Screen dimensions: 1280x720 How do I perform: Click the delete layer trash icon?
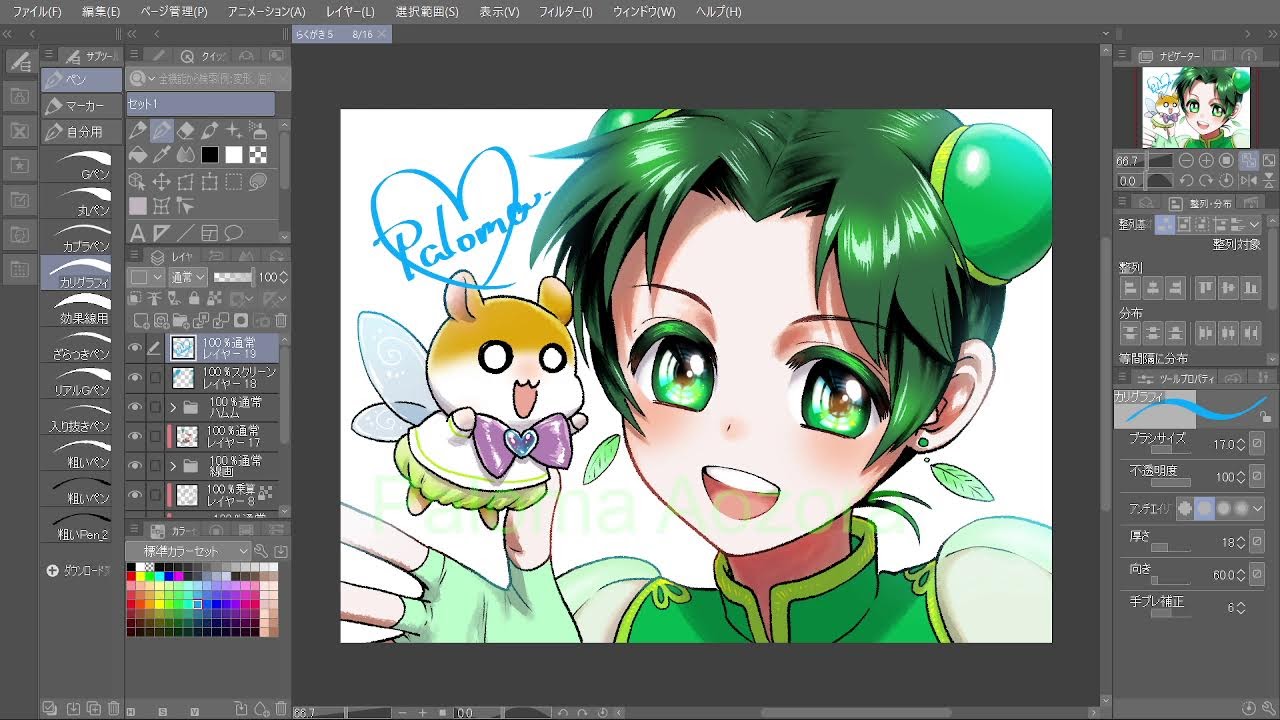281,320
